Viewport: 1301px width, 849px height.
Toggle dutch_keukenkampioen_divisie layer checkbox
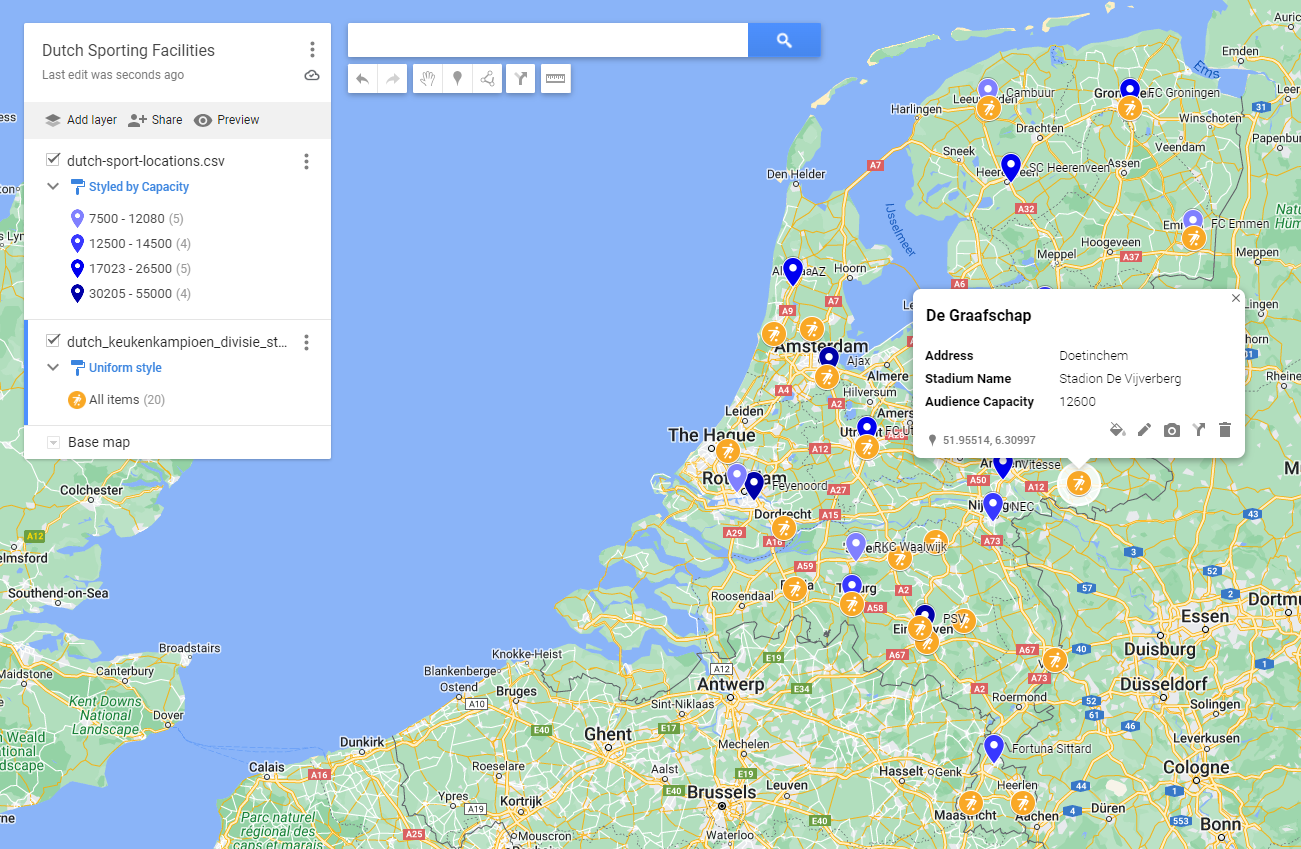(54, 341)
